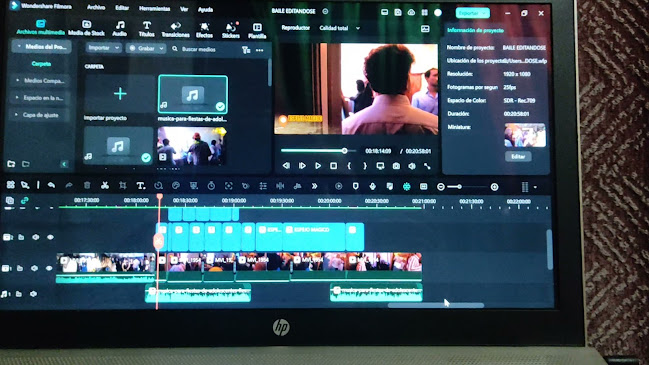Open the Efectos tab
This screenshot has width=649, height=365.
tap(204, 31)
